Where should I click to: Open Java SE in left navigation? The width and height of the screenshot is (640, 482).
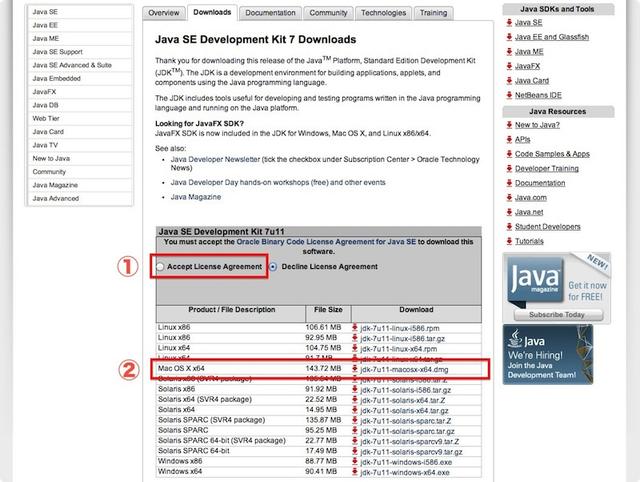click(x=80, y=12)
